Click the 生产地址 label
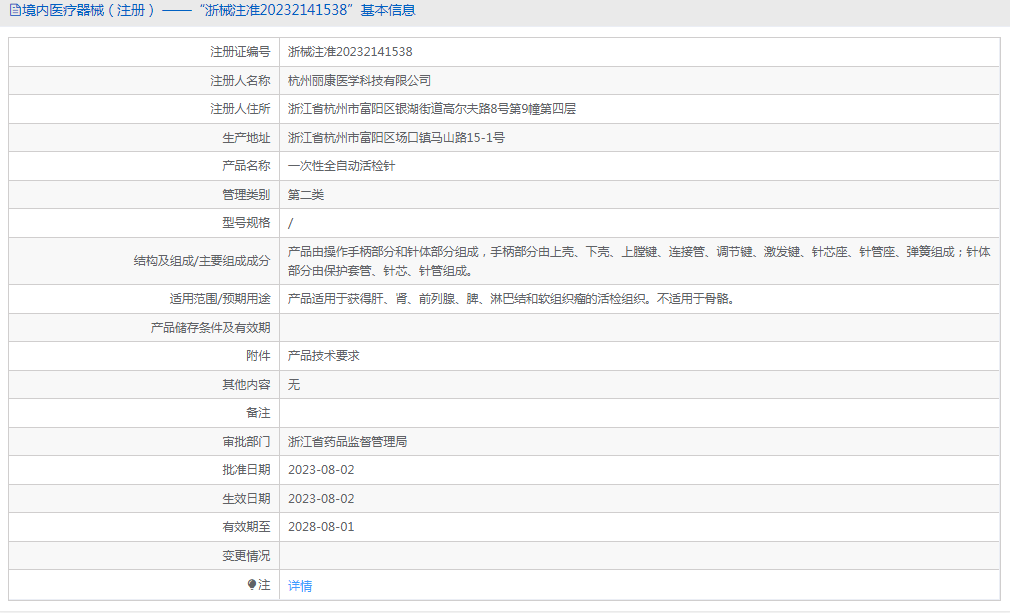Image resolution: width=1010 pixels, height=613 pixels. click(246, 138)
